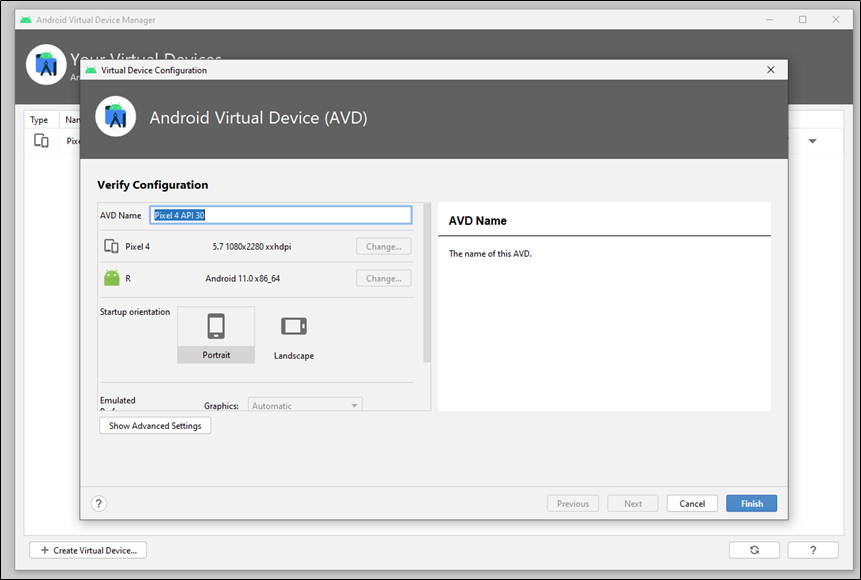
Task: Click device type icon in AVD Manager list
Action: [x=41, y=141]
